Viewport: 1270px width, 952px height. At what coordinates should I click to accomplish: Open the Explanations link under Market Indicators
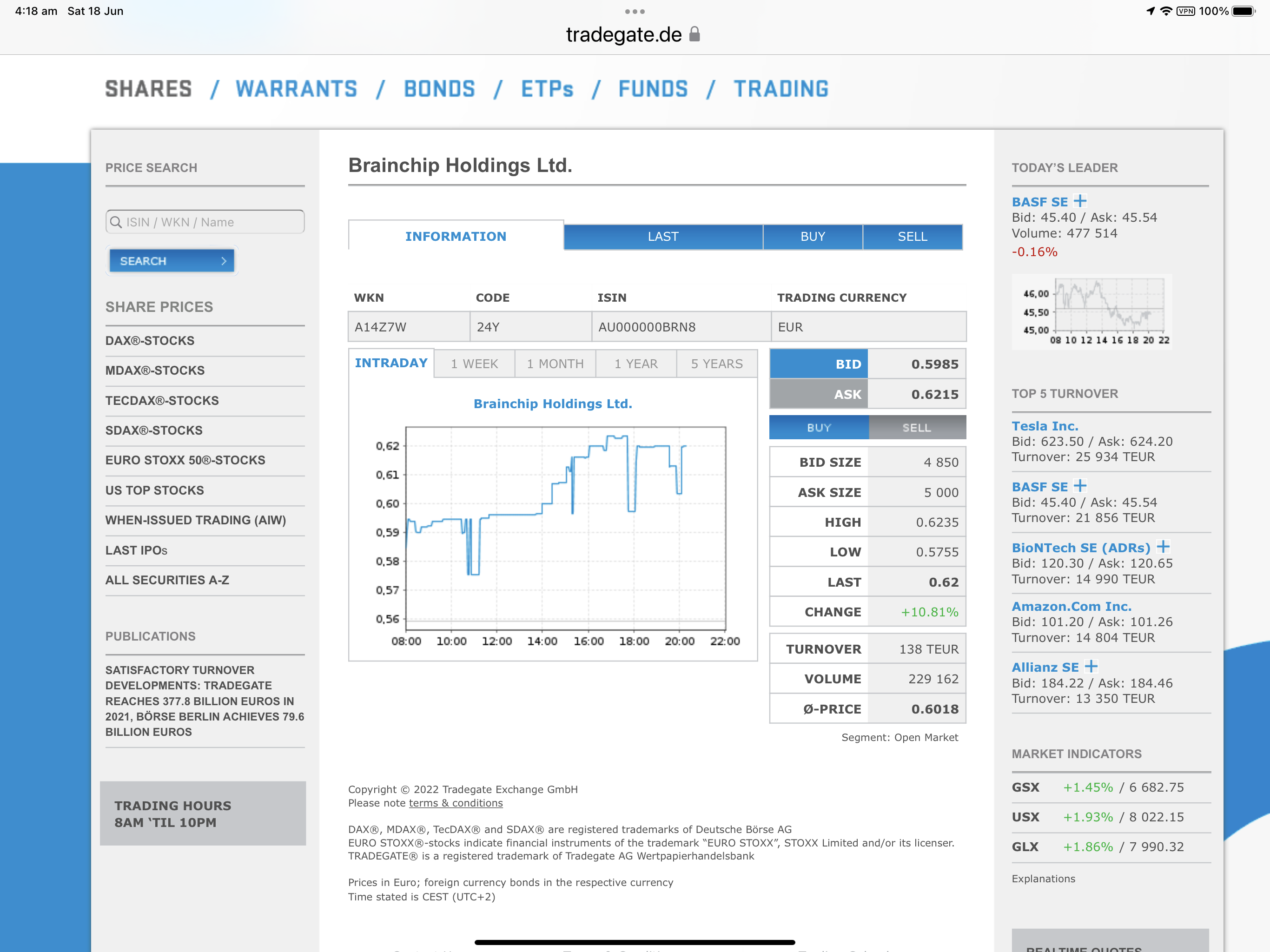point(1043,879)
